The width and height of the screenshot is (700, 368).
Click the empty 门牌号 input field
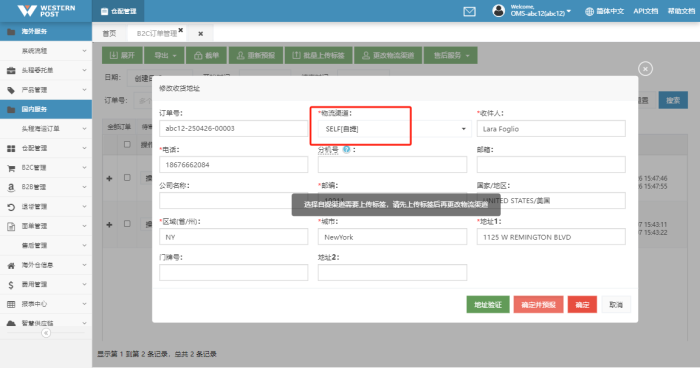pos(233,272)
